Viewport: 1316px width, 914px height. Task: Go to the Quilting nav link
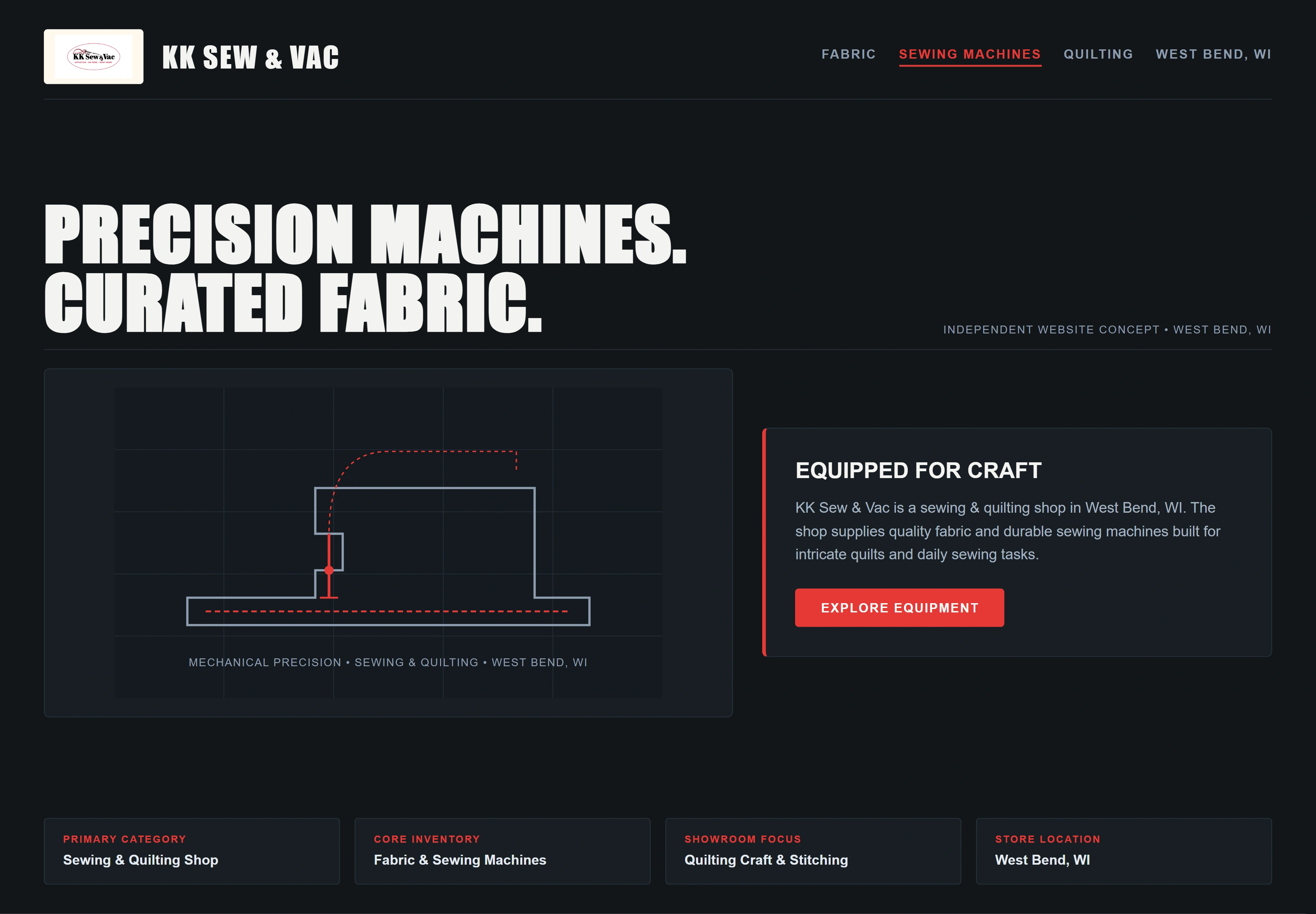click(x=1098, y=54)
